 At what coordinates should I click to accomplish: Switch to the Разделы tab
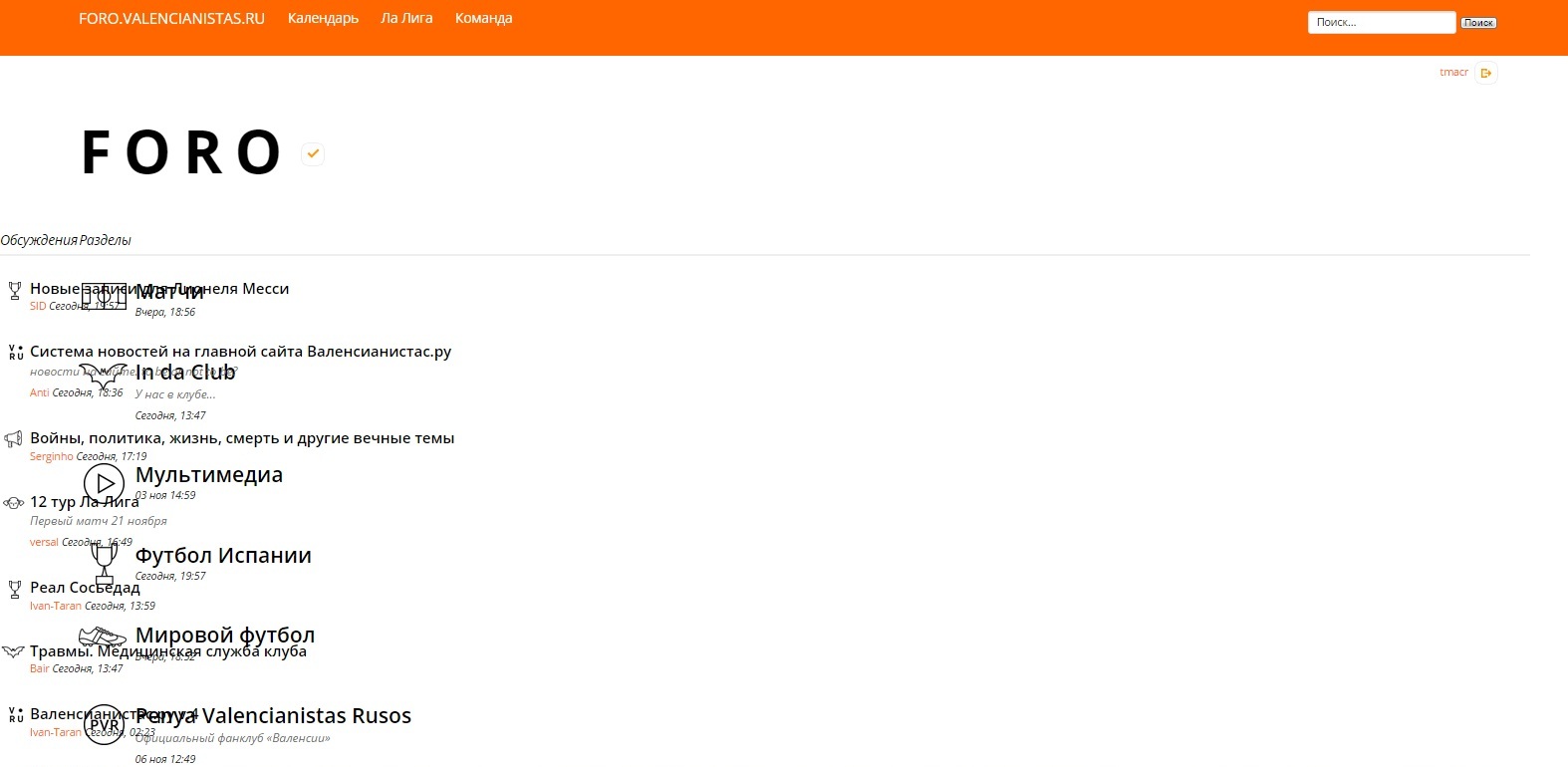pyautogui.click(x=106, y=240)
